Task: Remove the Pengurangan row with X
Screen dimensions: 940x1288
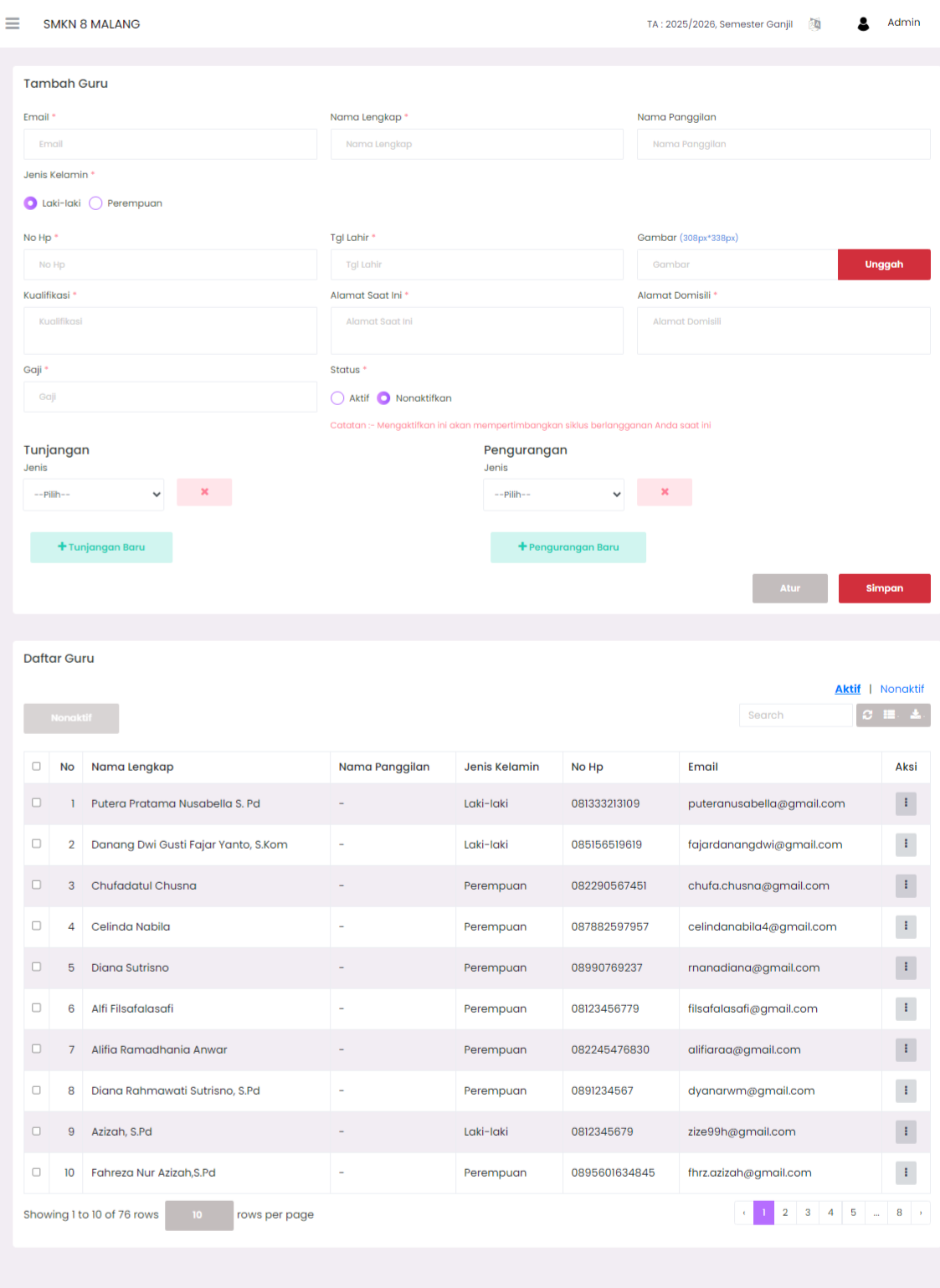Action: pos(665,492)
